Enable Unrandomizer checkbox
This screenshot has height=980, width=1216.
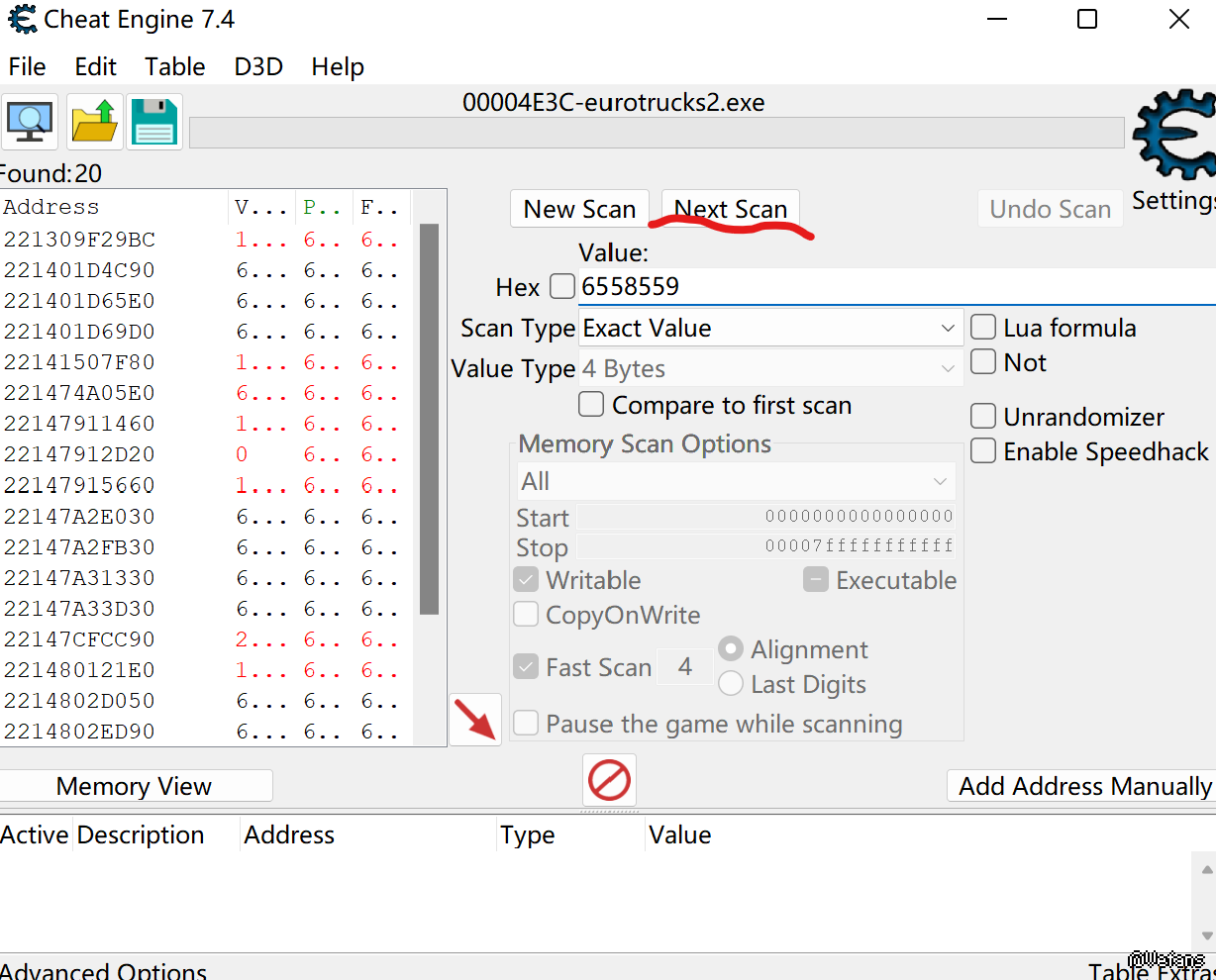point(983,417)
